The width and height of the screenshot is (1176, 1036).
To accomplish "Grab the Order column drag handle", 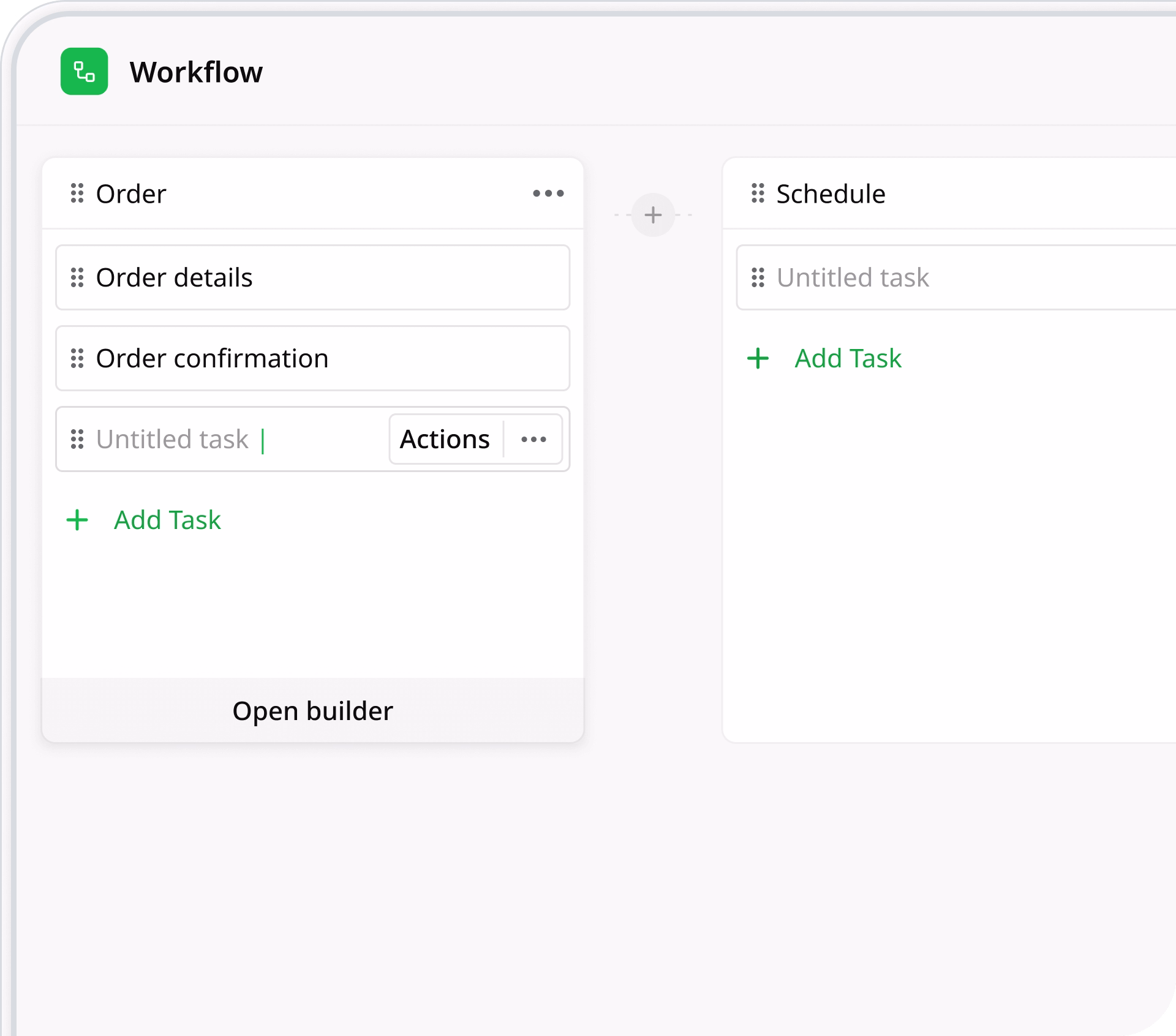I will click(77, 193).
